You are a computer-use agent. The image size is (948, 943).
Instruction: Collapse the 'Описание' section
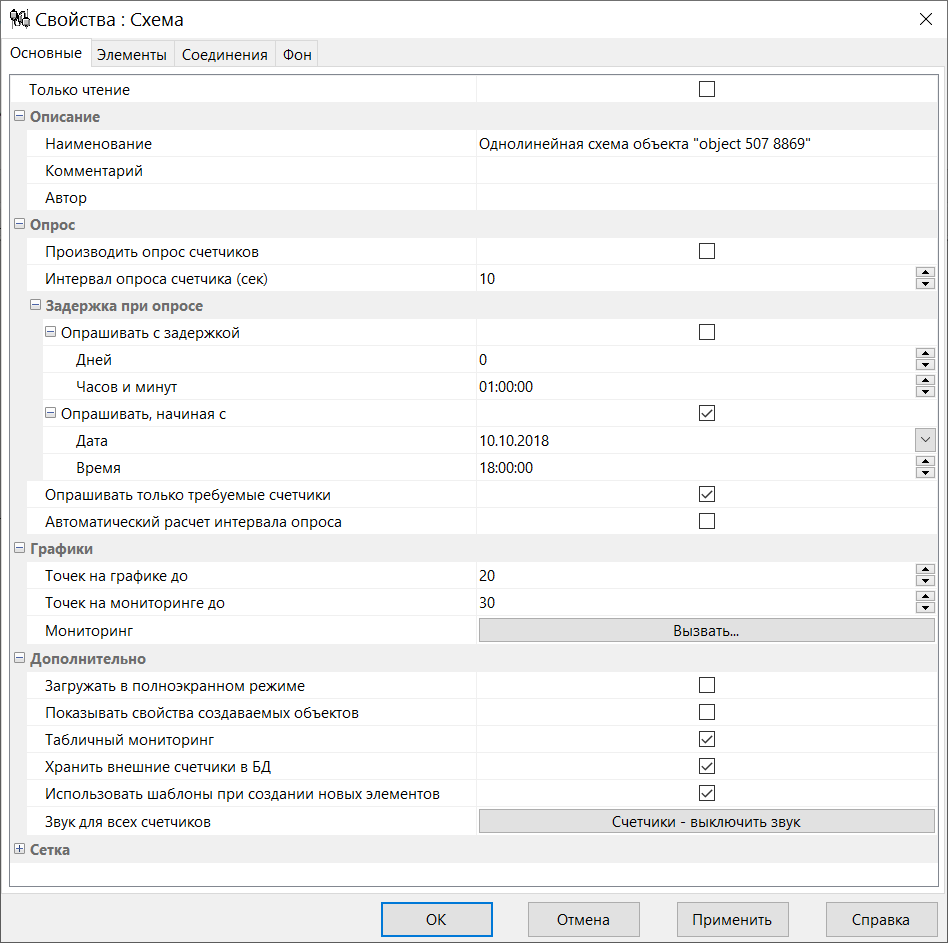(20, 116)
